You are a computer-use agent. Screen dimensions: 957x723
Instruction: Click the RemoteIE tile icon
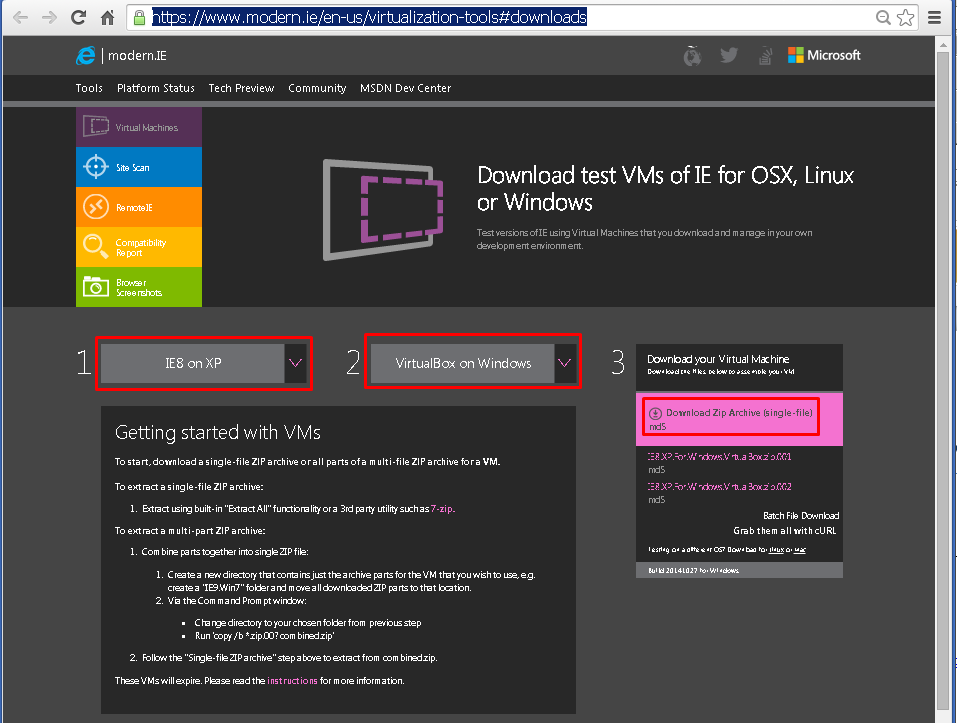point(96,207)
